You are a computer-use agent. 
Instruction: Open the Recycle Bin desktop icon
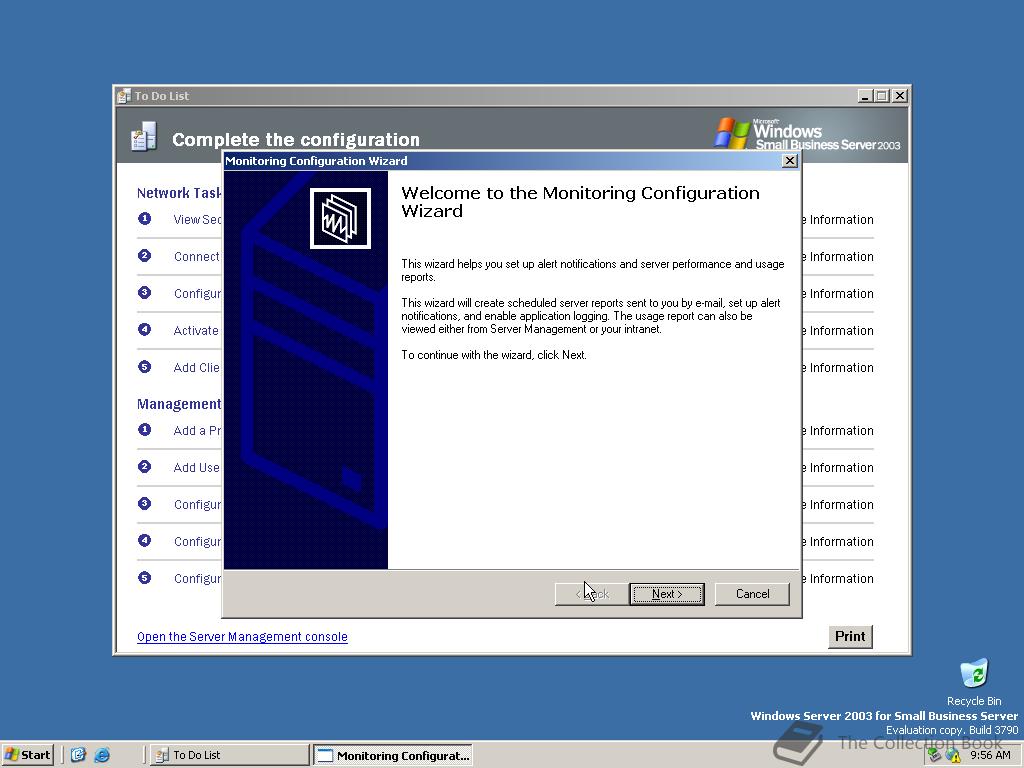[x=974, y=682]
